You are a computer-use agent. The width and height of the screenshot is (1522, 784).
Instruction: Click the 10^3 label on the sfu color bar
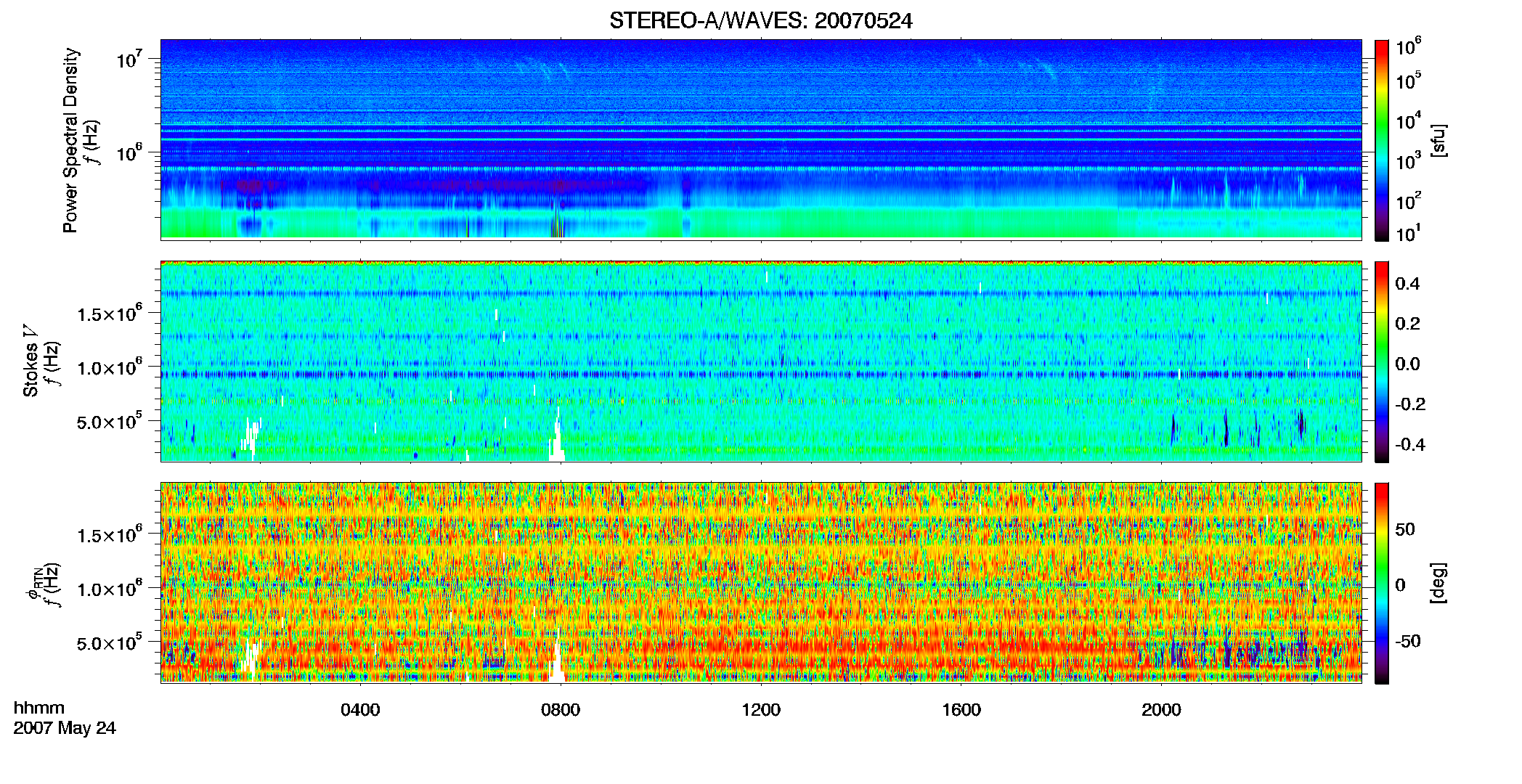pyautogui.click(x=1409, y=160)
